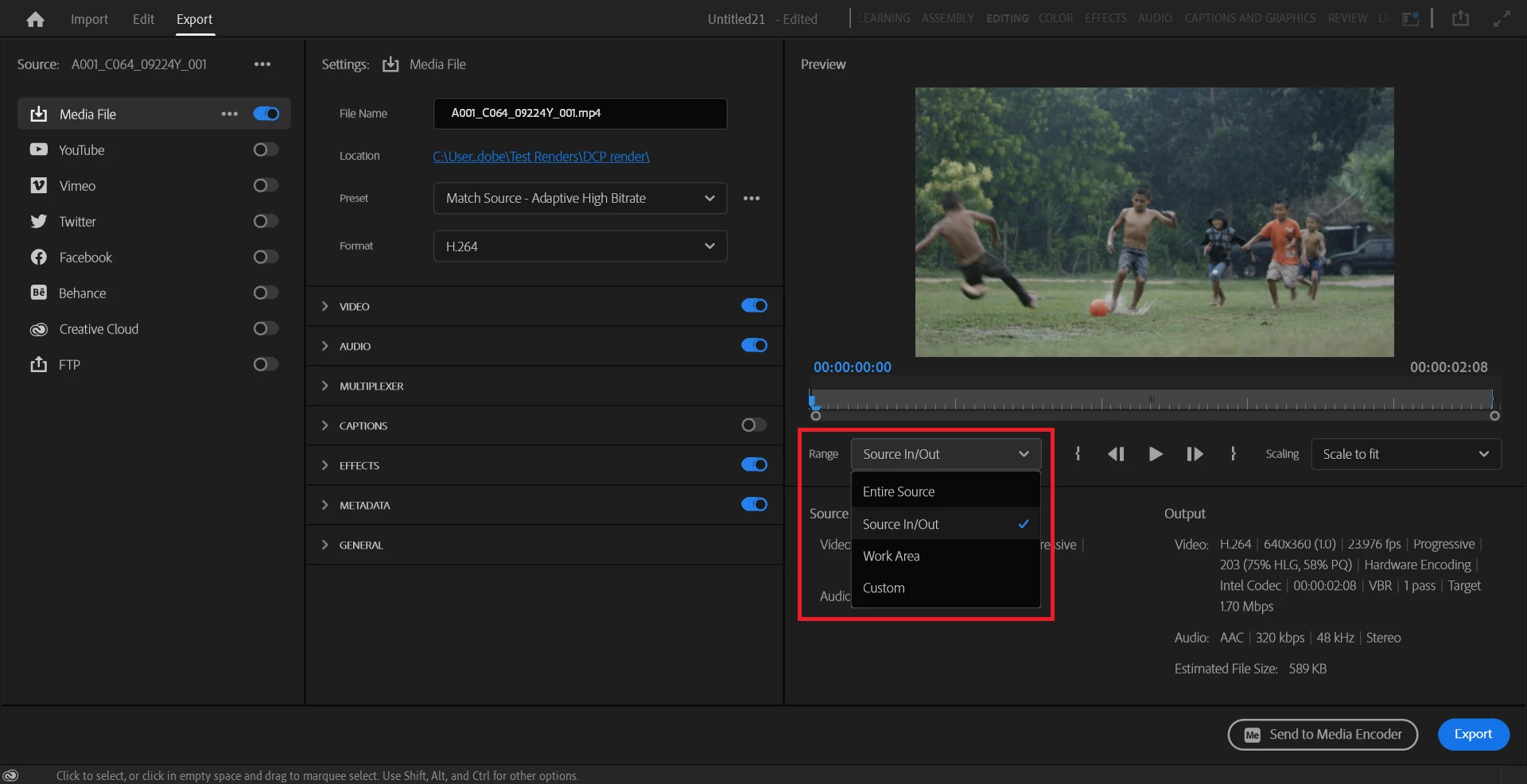The image size is (1527, 784).
Task: Open the export Location path link
Action: click(541, 157)
